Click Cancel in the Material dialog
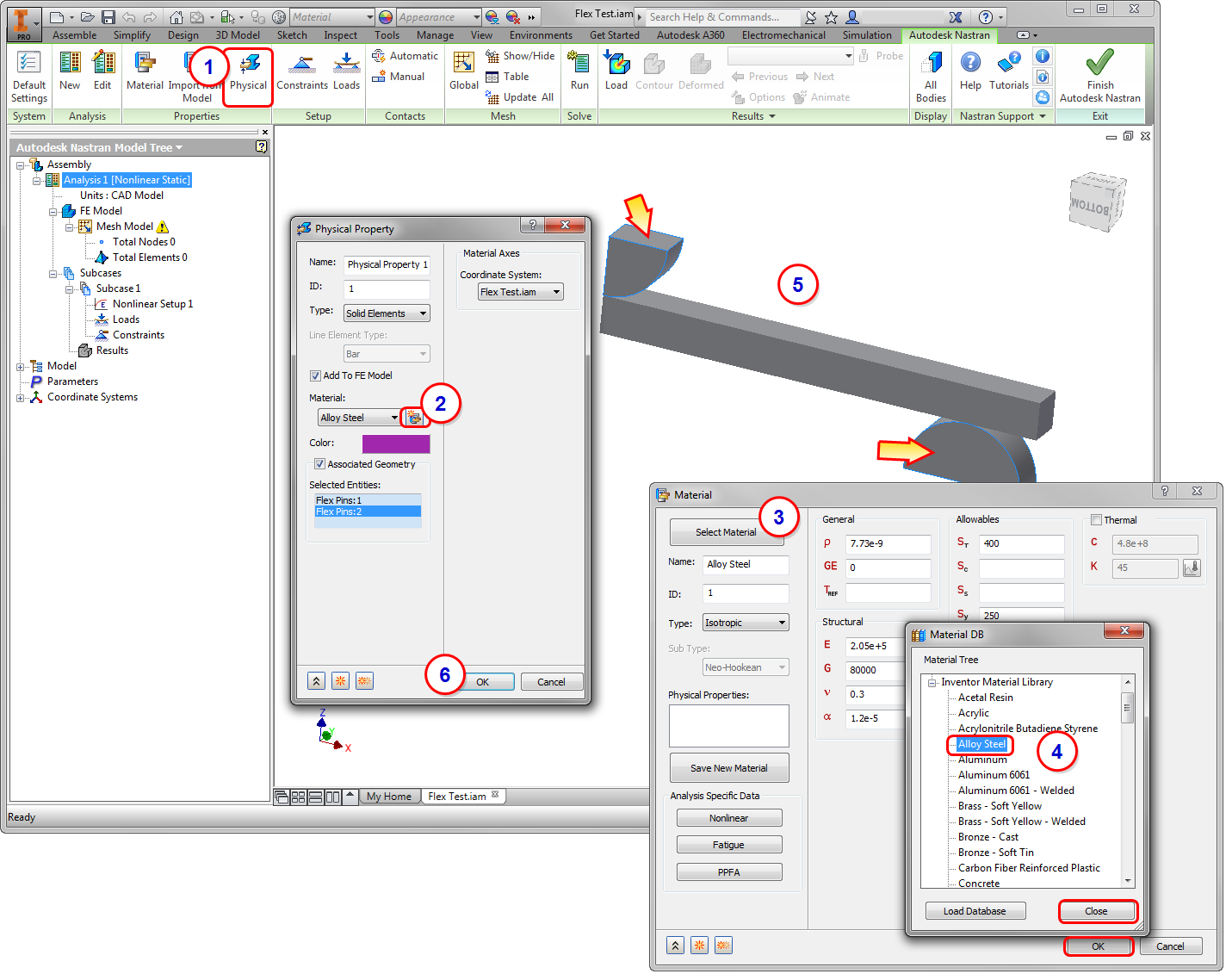 click(x=1170, y=946)
